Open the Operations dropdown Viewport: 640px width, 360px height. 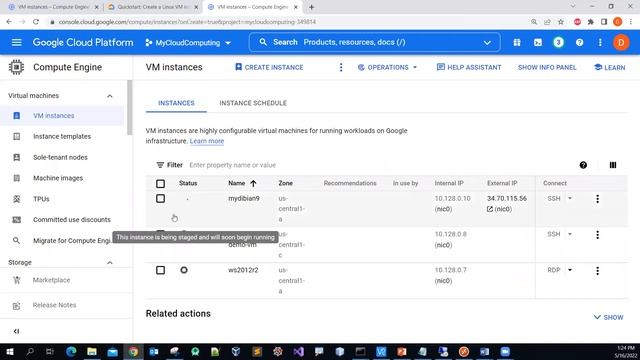coord(387,67)
